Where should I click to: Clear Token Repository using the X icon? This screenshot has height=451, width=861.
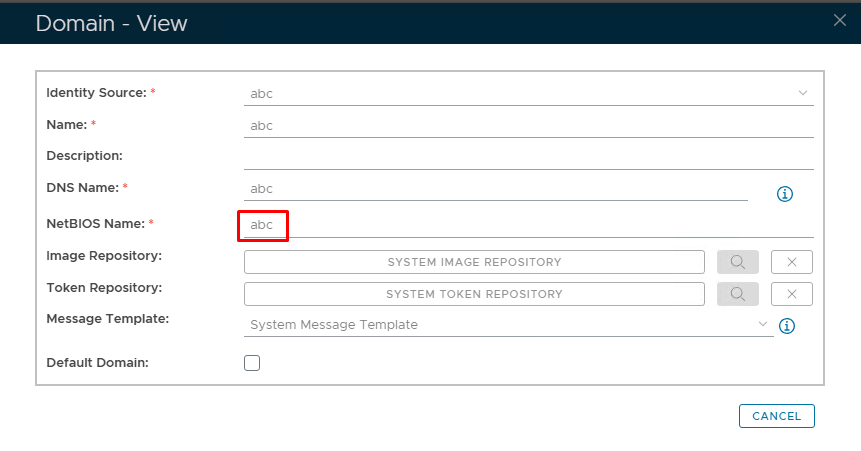[x=791, y=294]
